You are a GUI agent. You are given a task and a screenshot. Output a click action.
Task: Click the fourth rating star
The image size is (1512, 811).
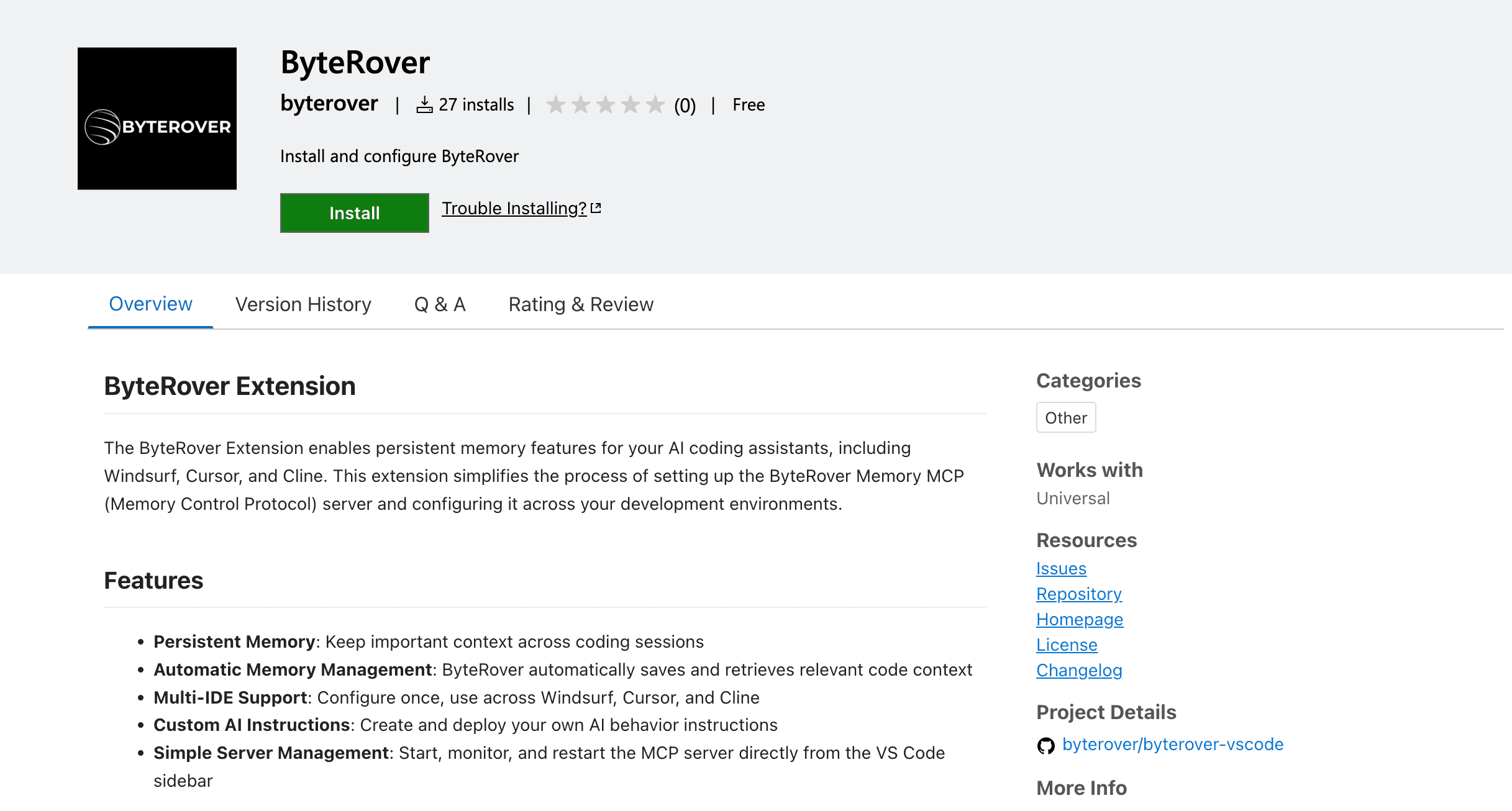[x=630, y=105]
